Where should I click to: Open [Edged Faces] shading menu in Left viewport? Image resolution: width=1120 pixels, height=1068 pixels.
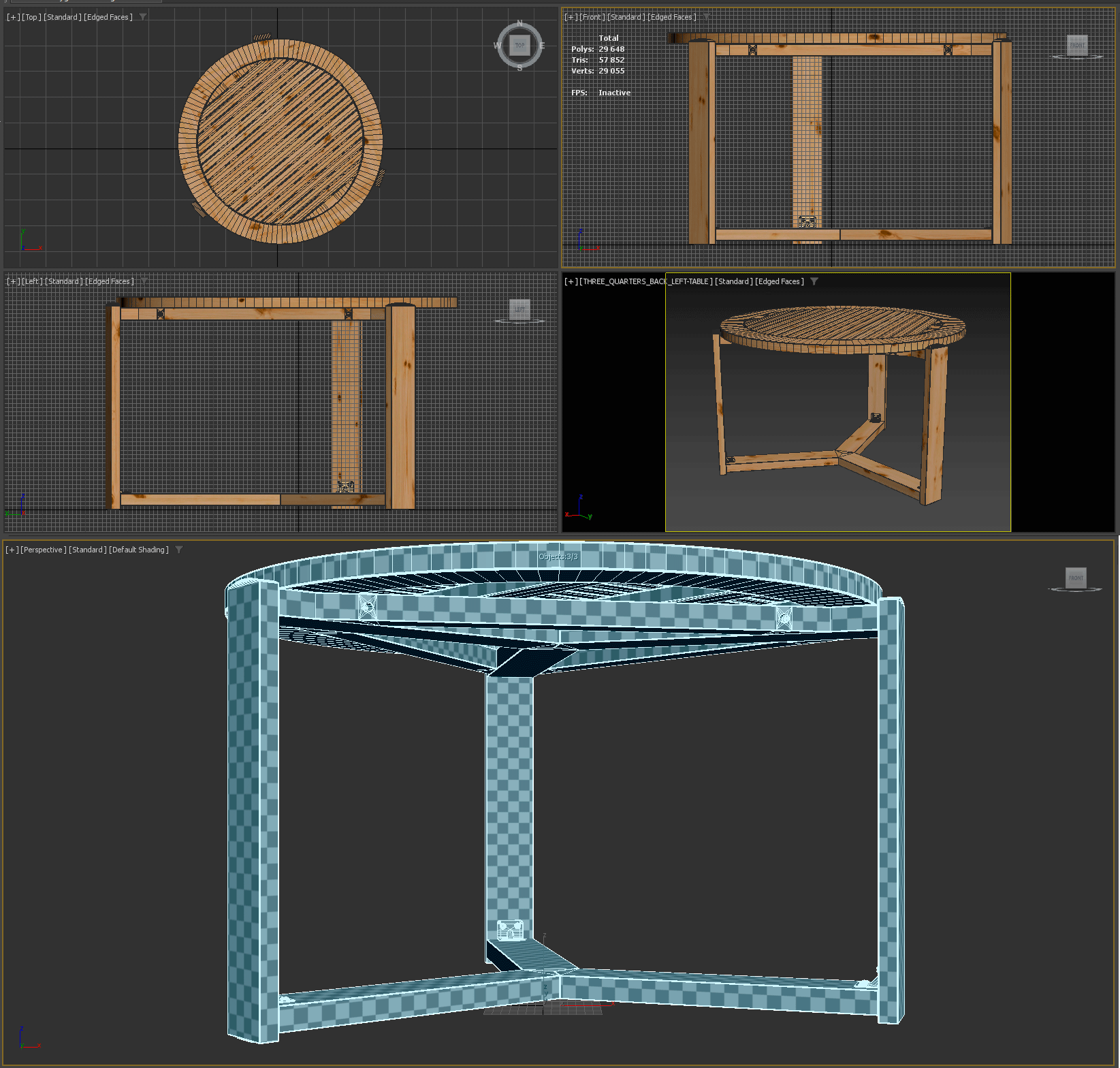110,281
